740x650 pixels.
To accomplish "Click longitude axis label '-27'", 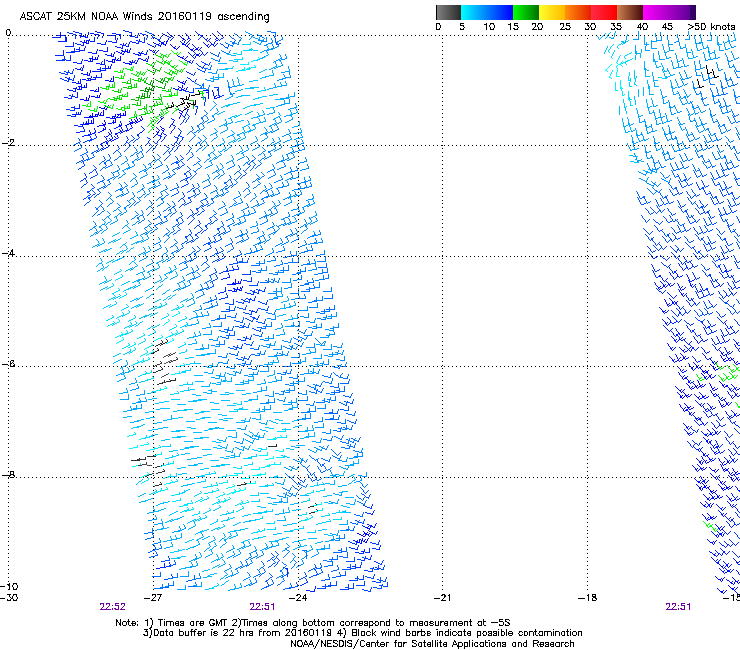I will (152, 598).
